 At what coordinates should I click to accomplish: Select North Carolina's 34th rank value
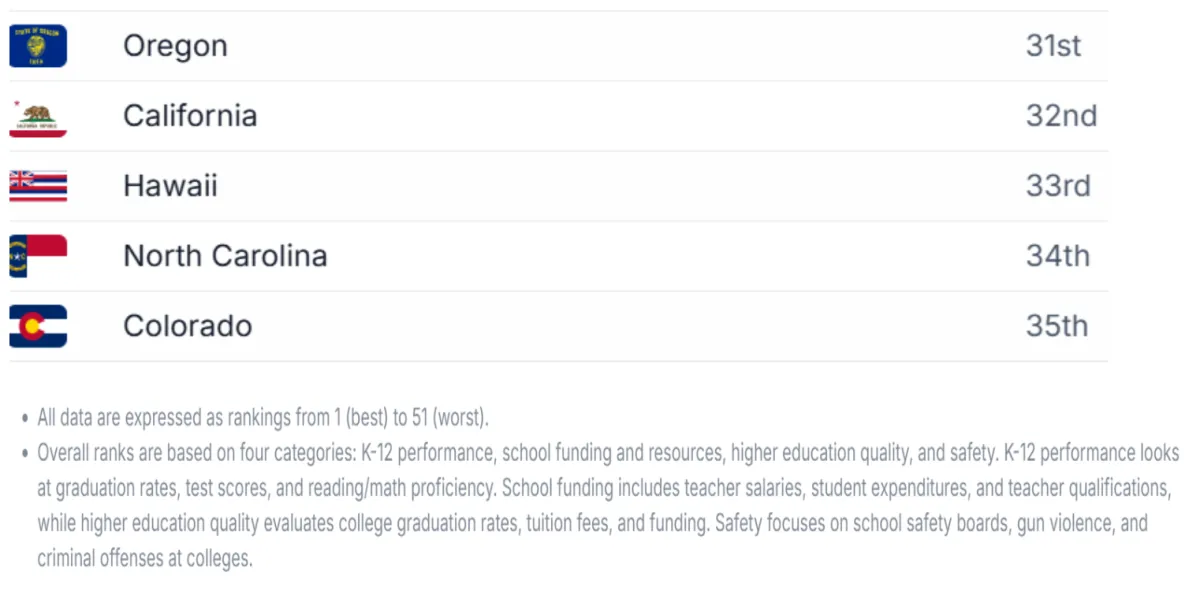point(1057,256)
